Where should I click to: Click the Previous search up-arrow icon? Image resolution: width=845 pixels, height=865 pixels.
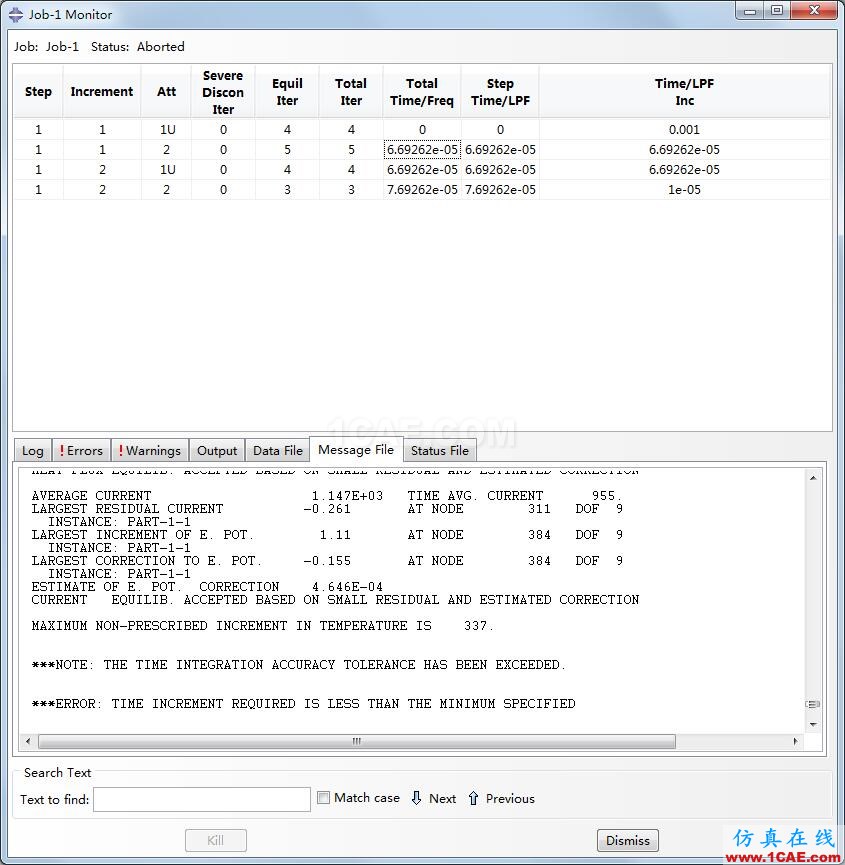coord(473,798)
